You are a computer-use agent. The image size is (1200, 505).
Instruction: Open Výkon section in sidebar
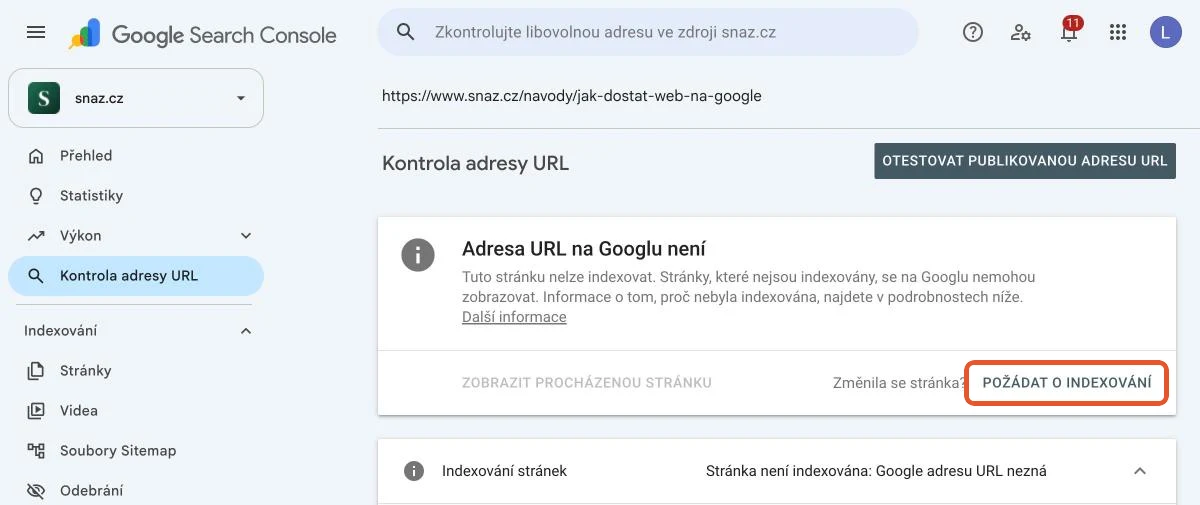tap(136, 236)
